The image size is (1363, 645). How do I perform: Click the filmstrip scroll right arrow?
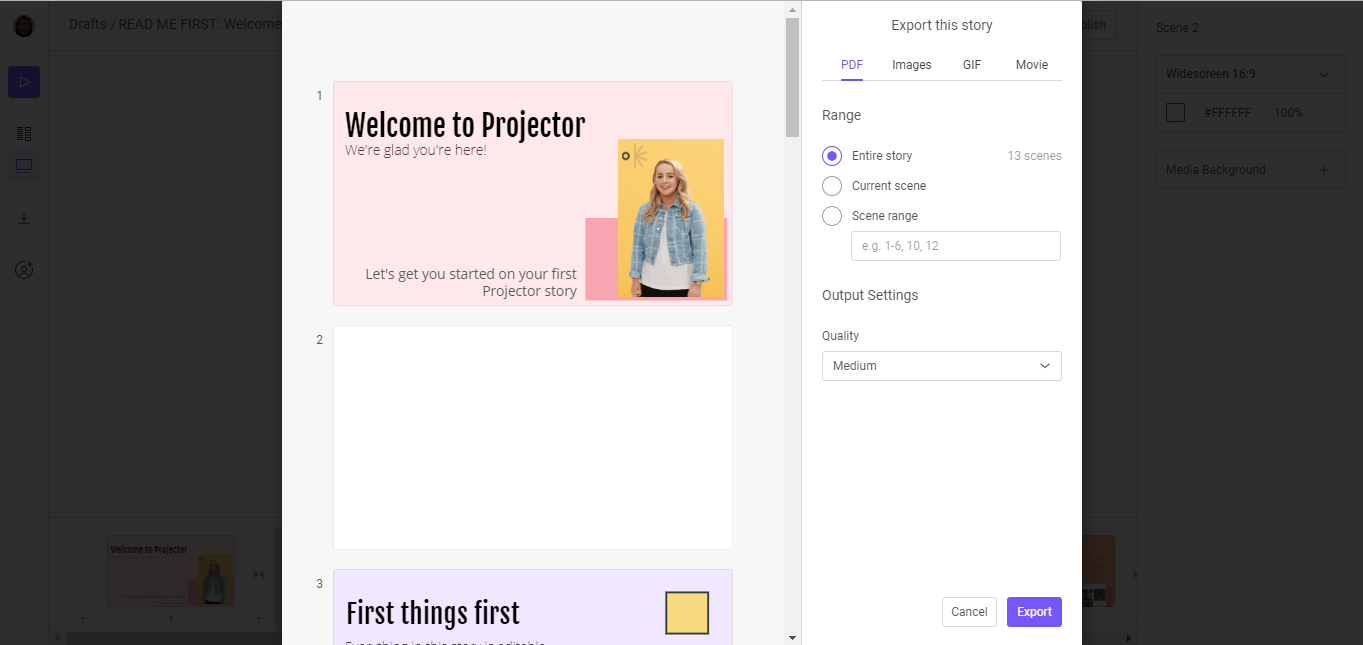click(x=1129, y=638)
